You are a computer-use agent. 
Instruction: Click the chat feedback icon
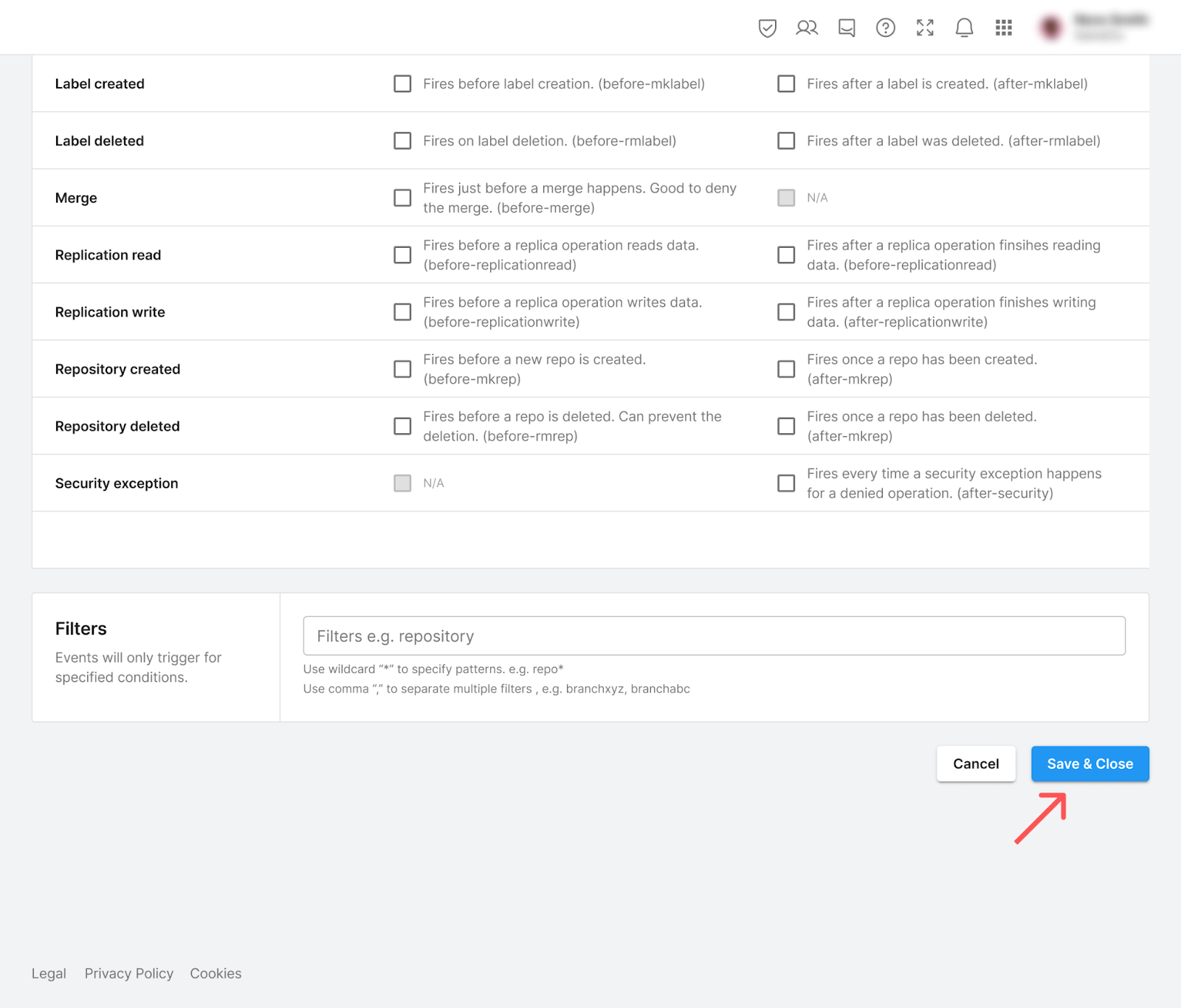[x=847, y=28]
